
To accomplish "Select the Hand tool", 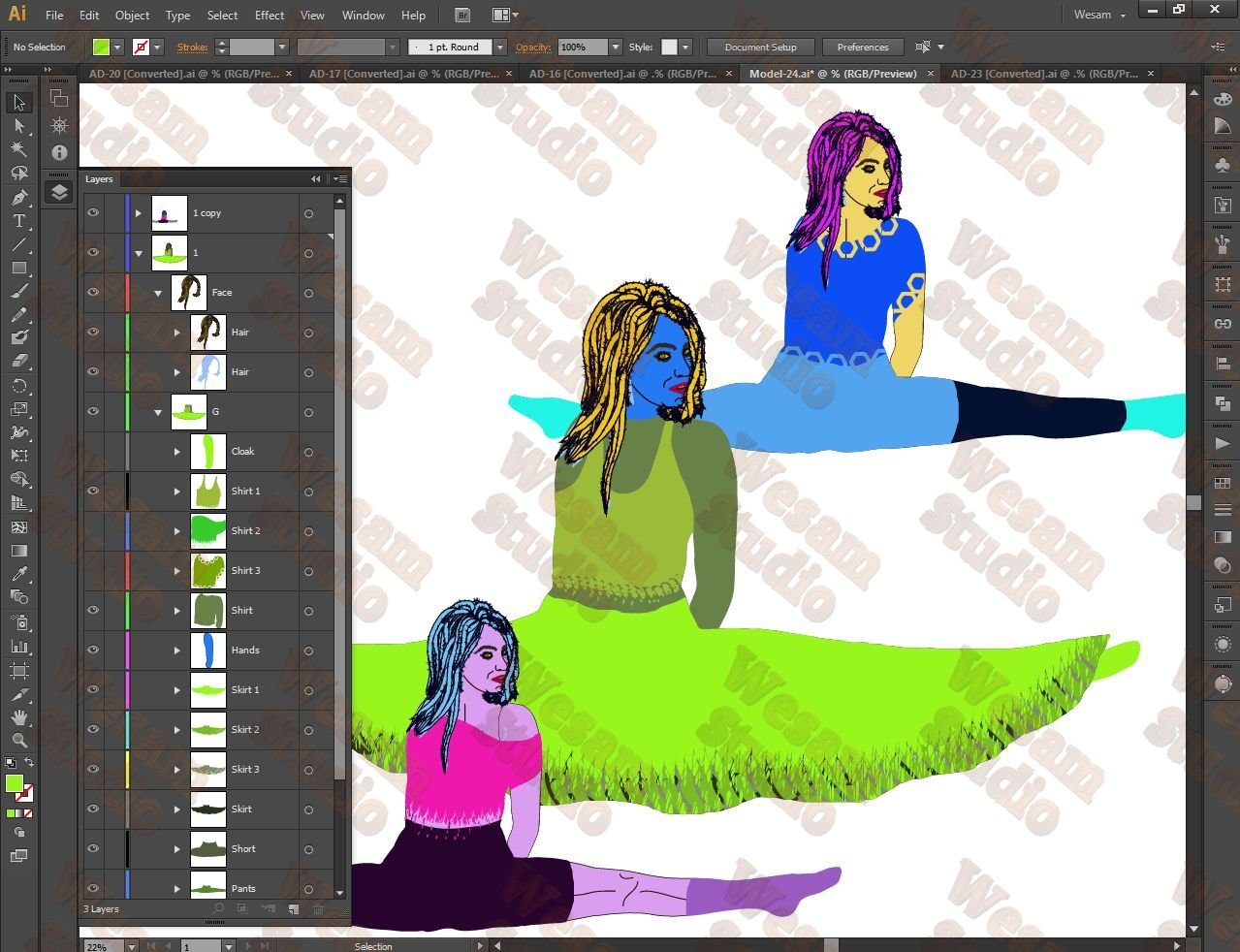I will coord(18,717).
